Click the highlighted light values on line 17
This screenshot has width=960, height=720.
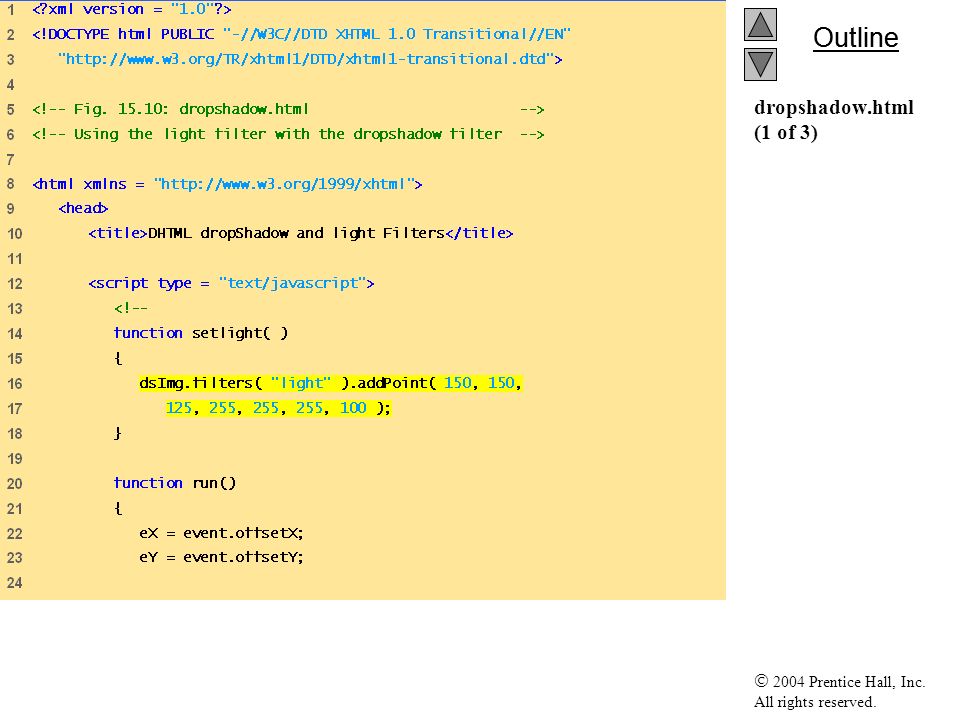pos(278,408)
